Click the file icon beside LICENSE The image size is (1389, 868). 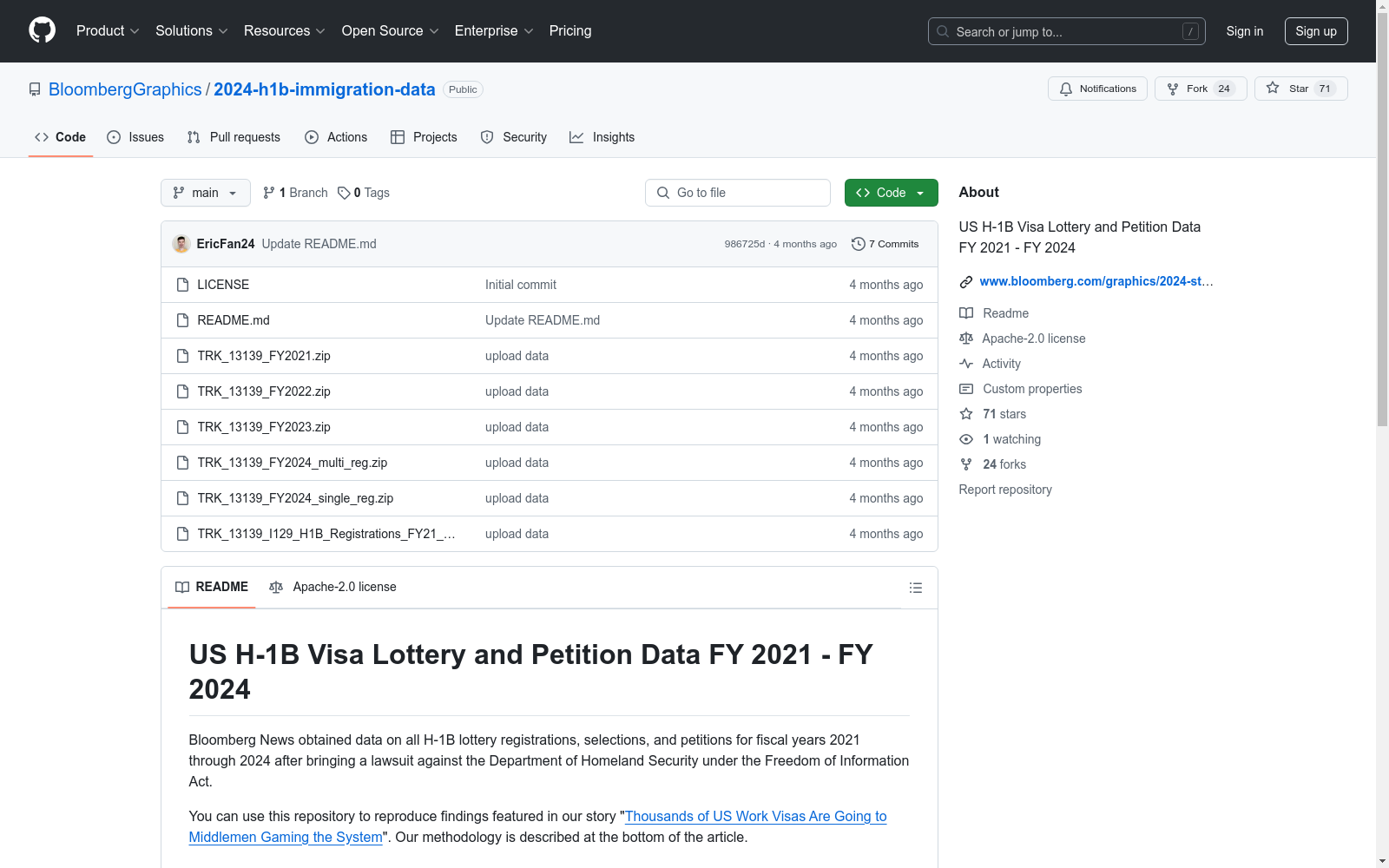click(182, 285)
